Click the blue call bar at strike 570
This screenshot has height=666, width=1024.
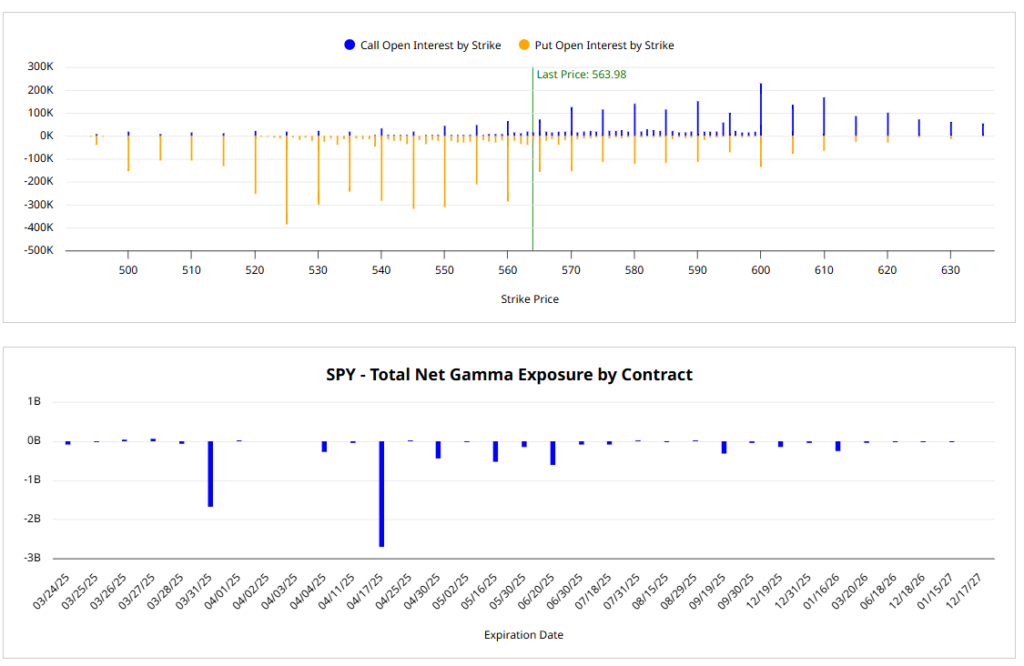pyautogui.click(x=571, y=121)
